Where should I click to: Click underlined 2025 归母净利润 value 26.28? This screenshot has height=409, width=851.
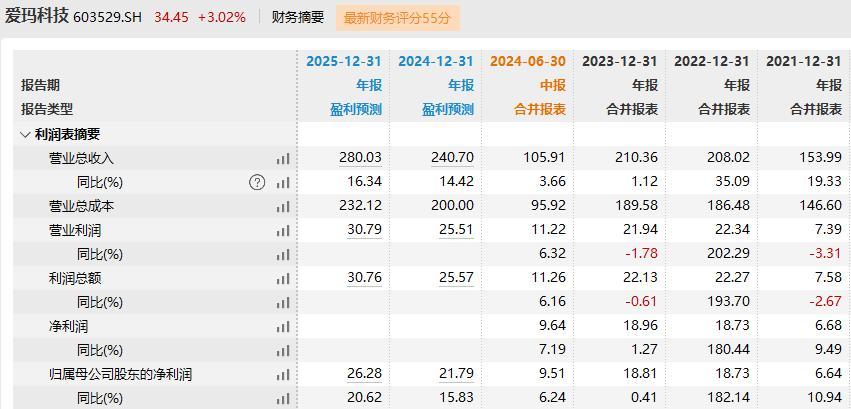click(362, 374)
